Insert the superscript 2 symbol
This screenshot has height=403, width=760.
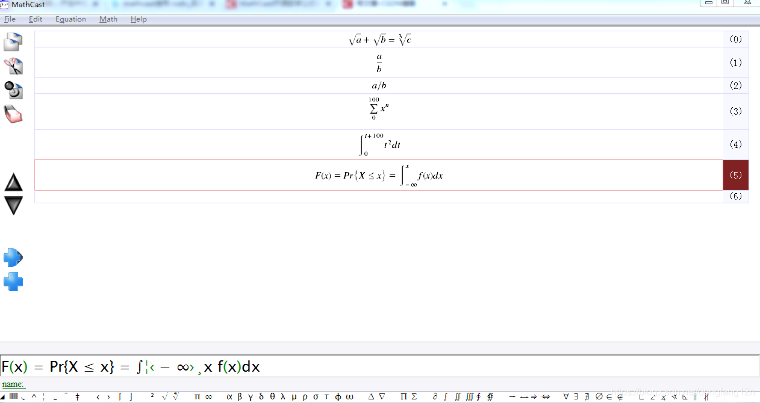click(152, 395)
